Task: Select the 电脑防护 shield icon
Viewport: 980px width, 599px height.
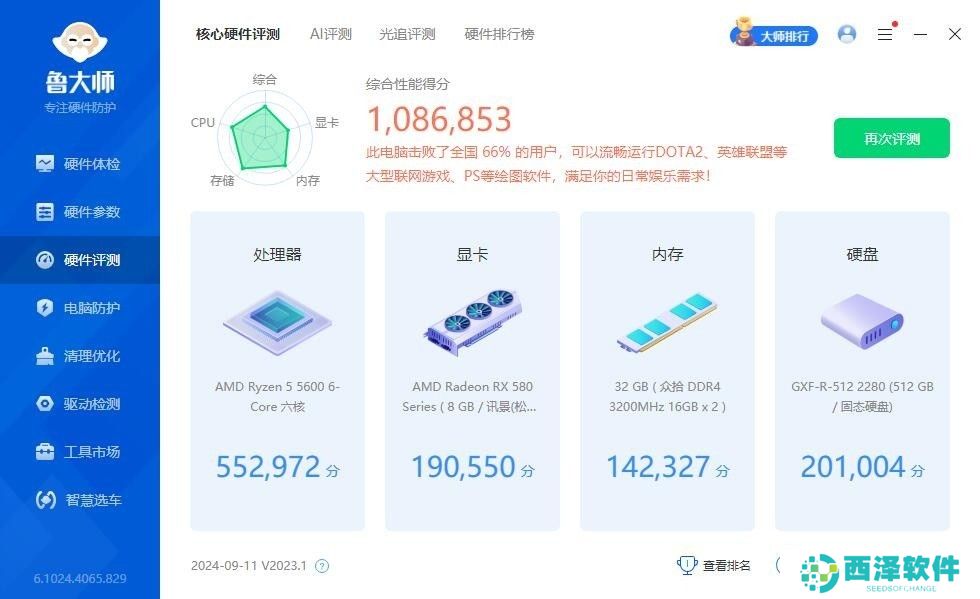Action: click(x=45, y=308)
